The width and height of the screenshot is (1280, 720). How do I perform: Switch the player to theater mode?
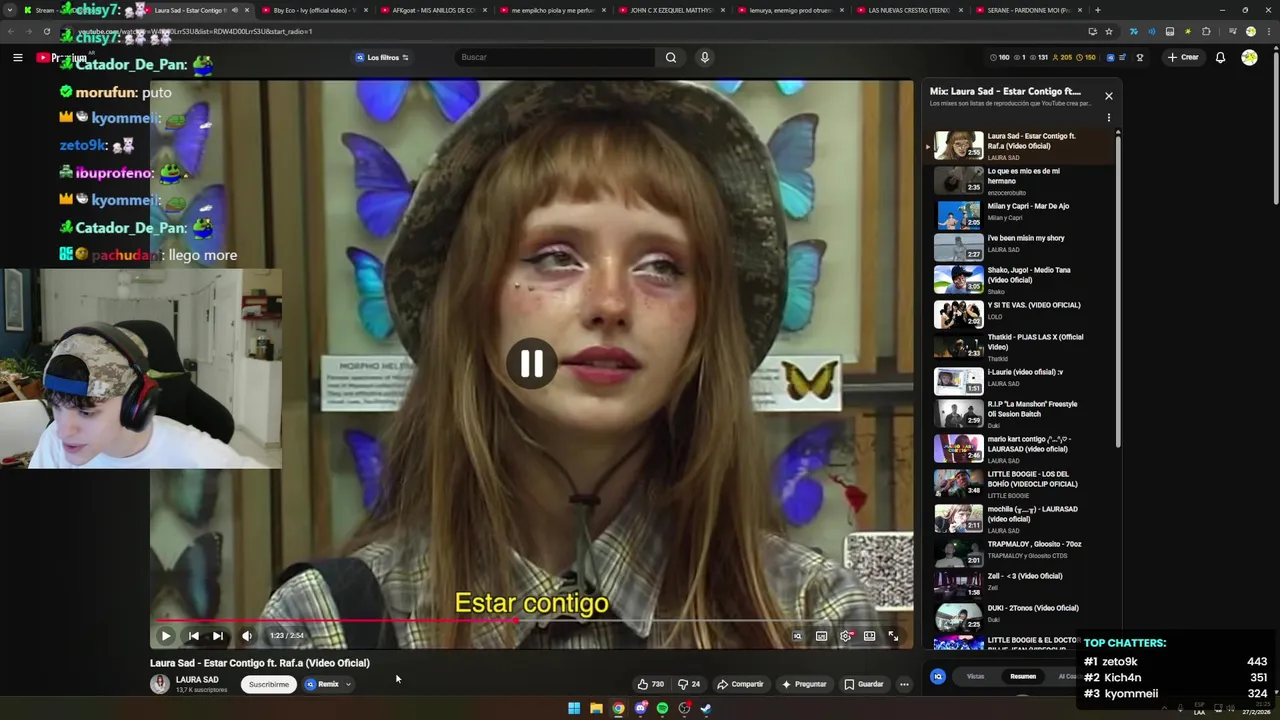[870, 635]
